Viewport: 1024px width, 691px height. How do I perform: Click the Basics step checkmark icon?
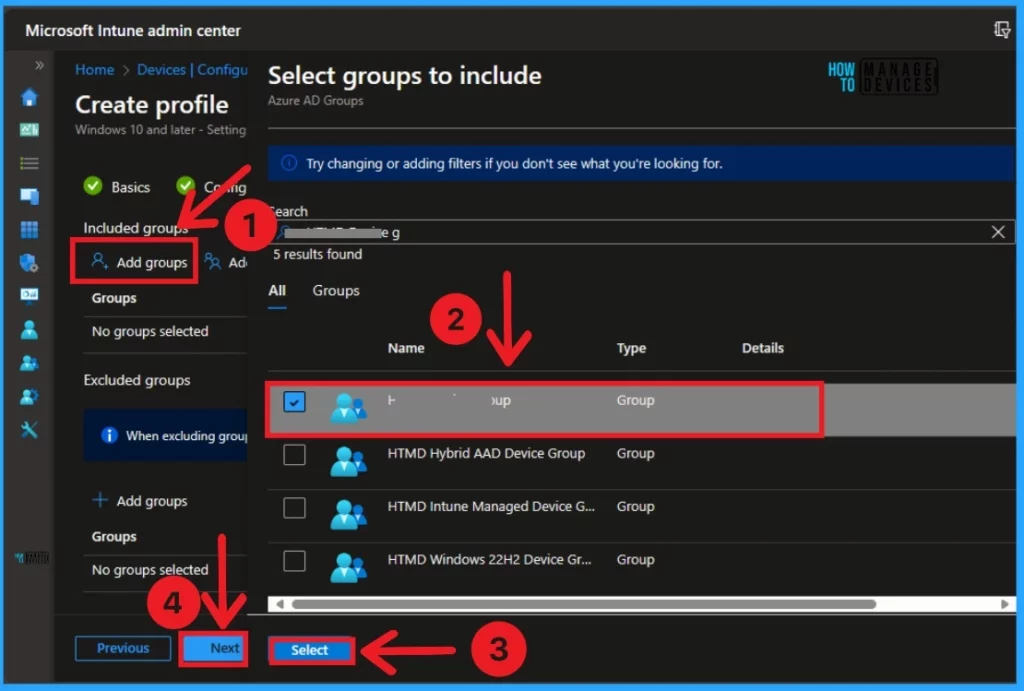click(93, 186)
